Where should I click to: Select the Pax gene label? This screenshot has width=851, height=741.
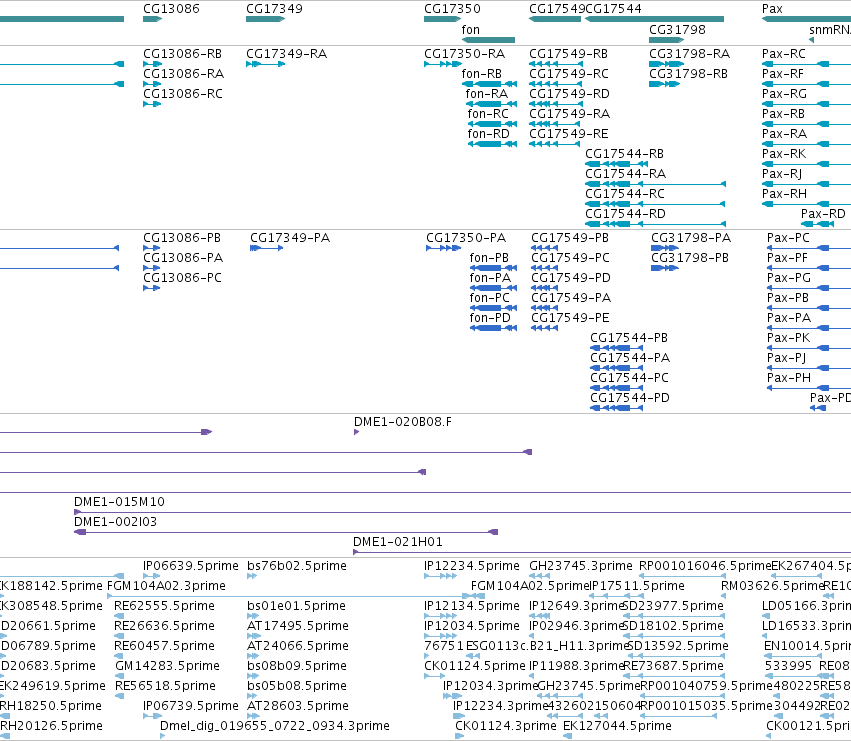772,9
